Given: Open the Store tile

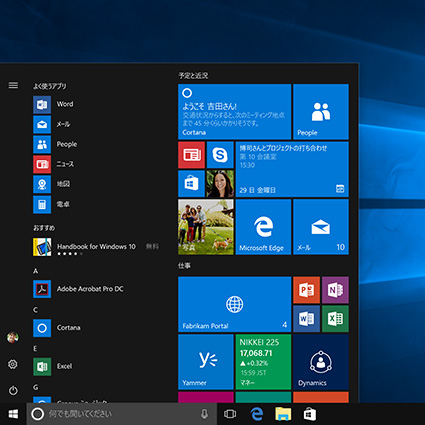Looking at the screenshot, I should pyautogui.click(x=192, y=184).
